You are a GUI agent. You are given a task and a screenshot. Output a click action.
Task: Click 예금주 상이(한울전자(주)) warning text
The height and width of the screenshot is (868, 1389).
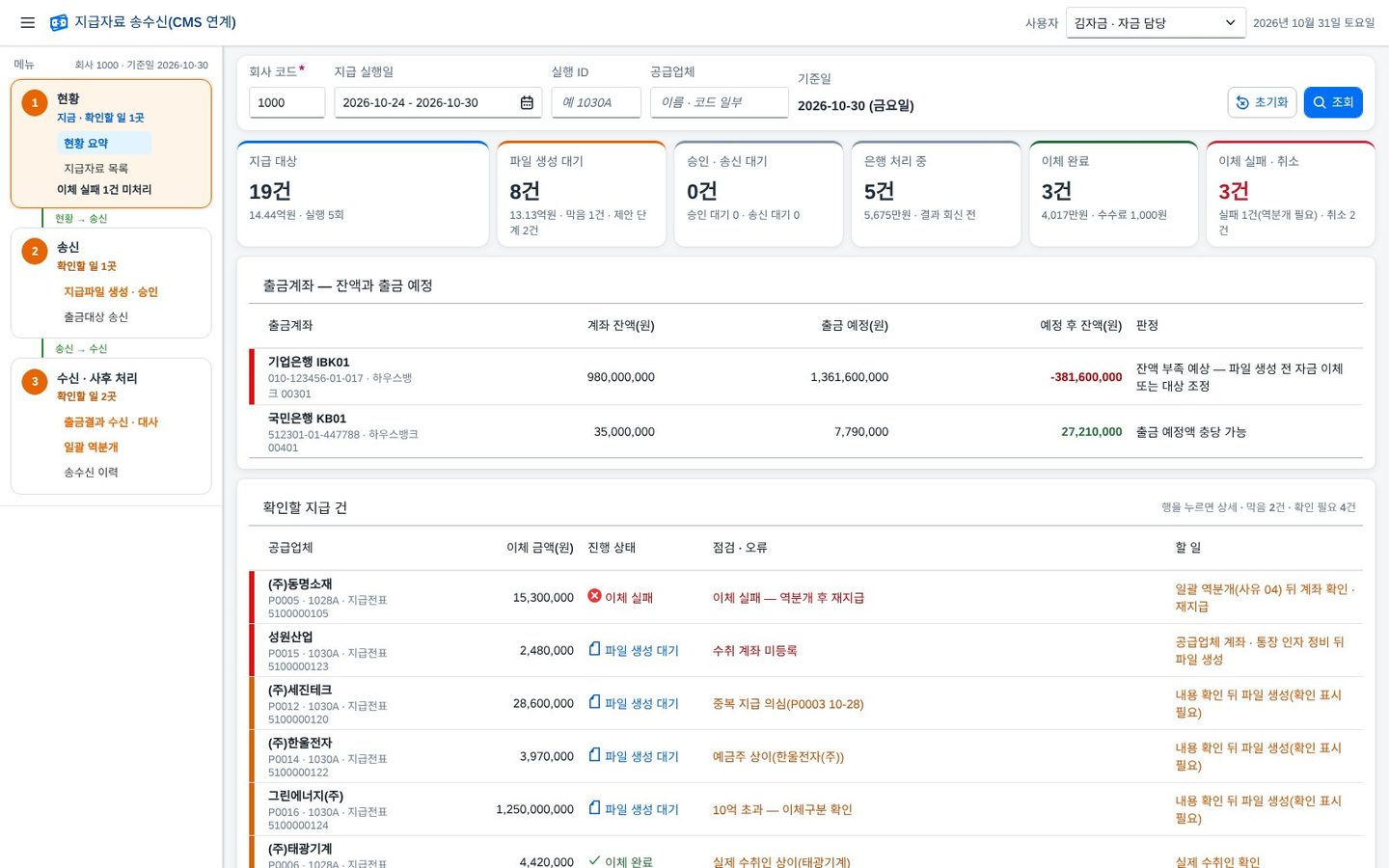point(778,757)
